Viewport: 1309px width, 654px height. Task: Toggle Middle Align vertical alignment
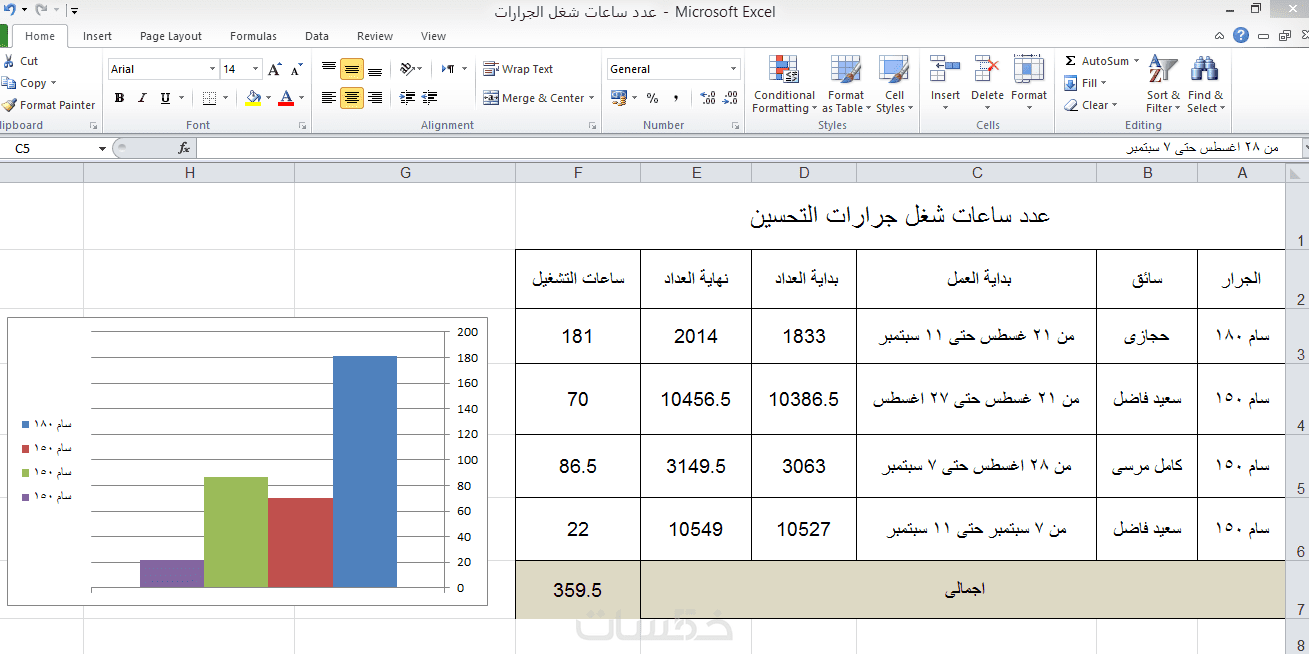coord(352,69)
